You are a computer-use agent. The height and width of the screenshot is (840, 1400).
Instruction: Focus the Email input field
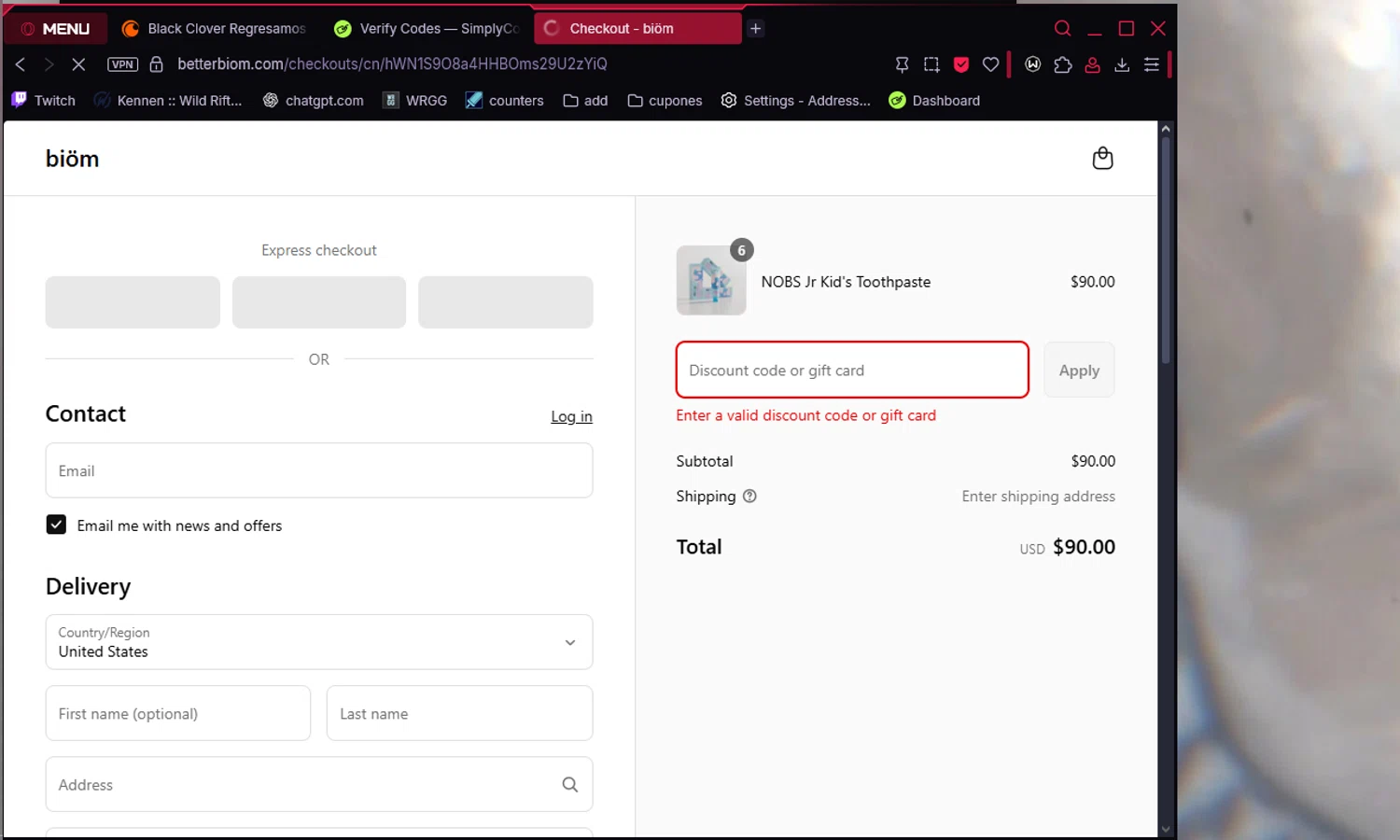click(319, 470)
